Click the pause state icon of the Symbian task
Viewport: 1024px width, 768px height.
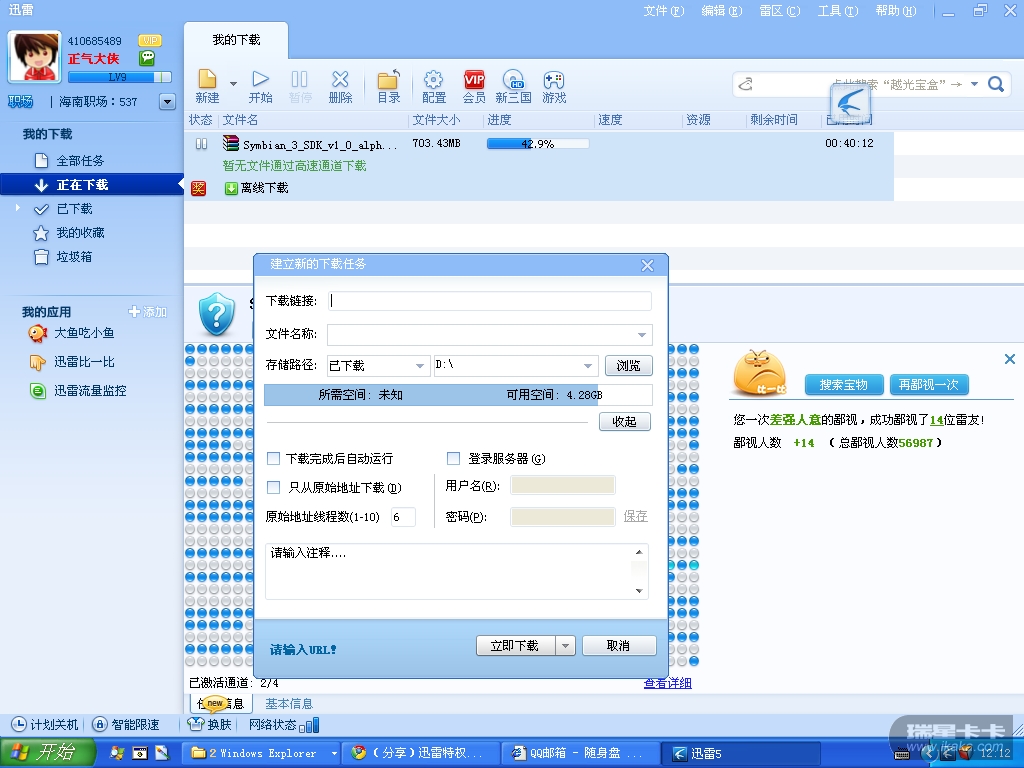tap(201, 144)
